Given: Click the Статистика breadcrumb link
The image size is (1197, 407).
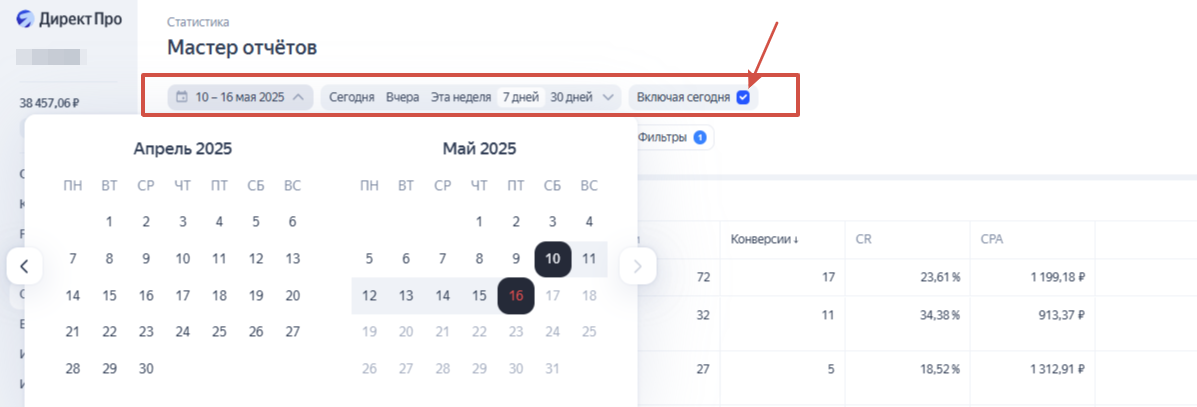Looking at the screenshot, I should [198, 22].
